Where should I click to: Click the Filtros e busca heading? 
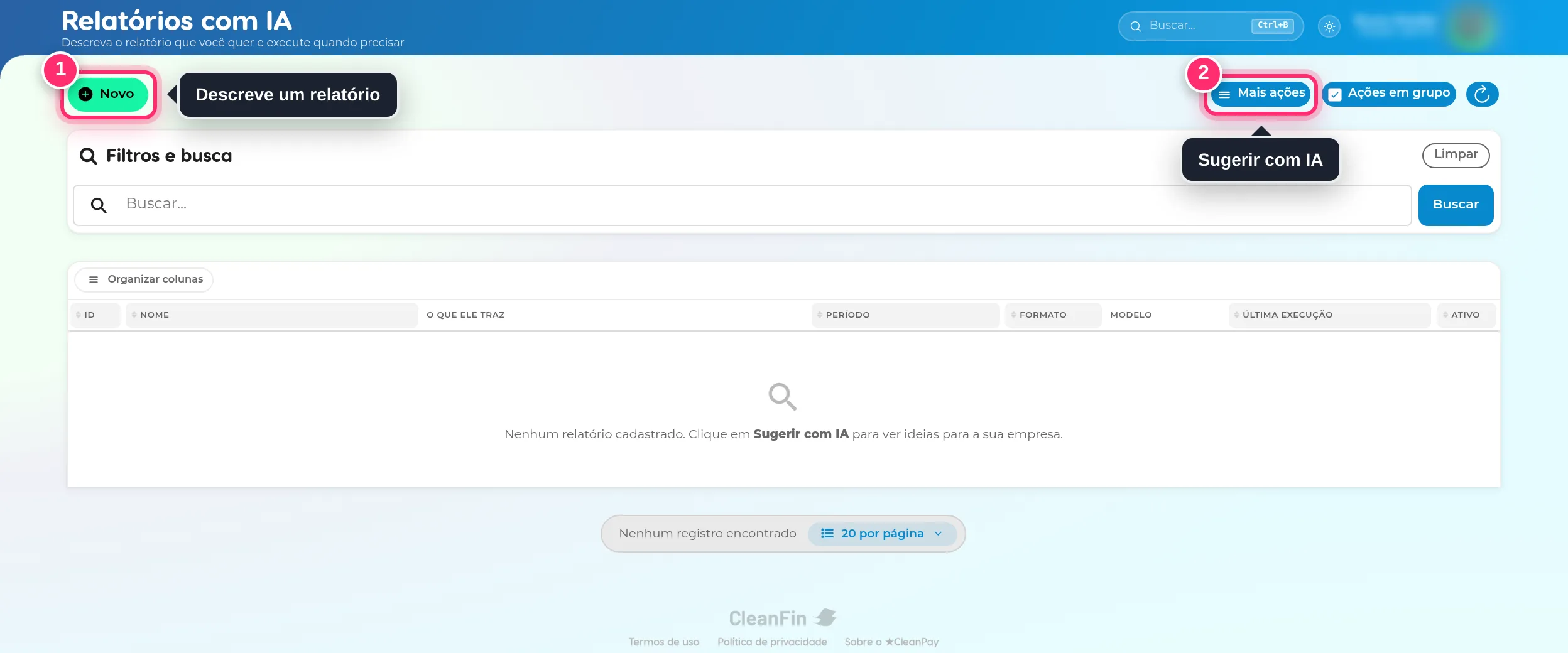coord(169,156)
